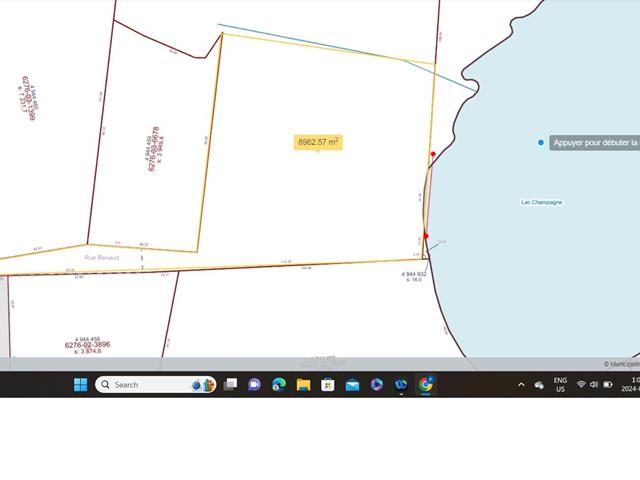The width and height of the screenshot is (640, 480).
Task: Open Microsoft Store from the taskbar
Action: click(328, 385)
